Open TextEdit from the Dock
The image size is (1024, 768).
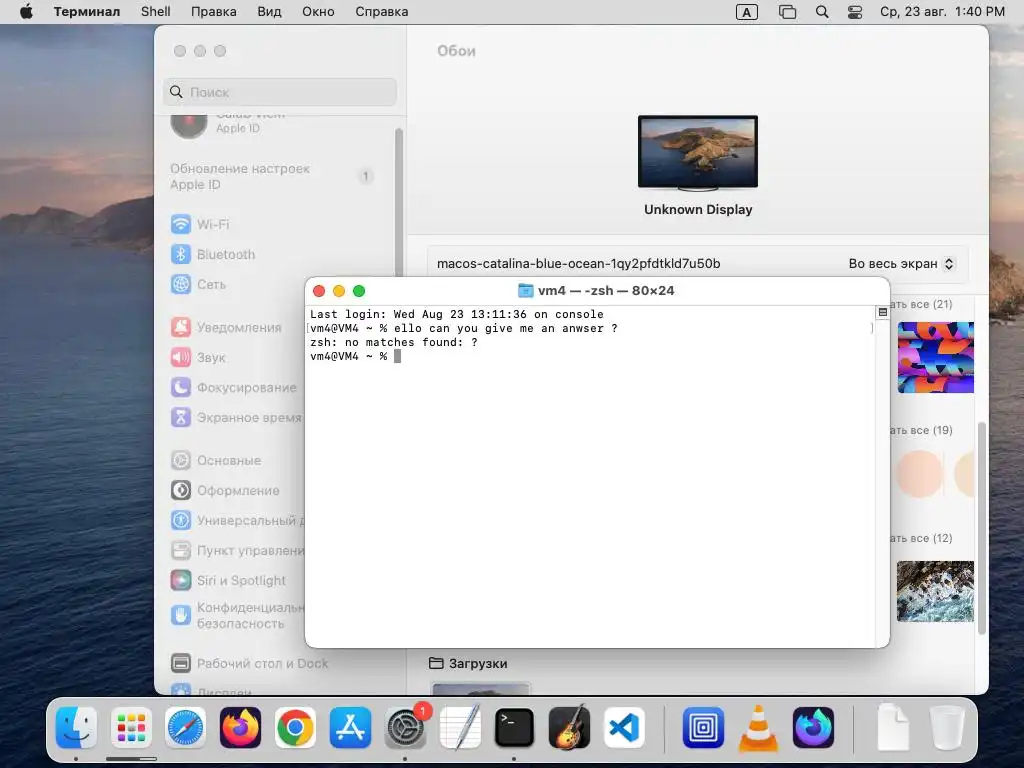click(460, 727)
